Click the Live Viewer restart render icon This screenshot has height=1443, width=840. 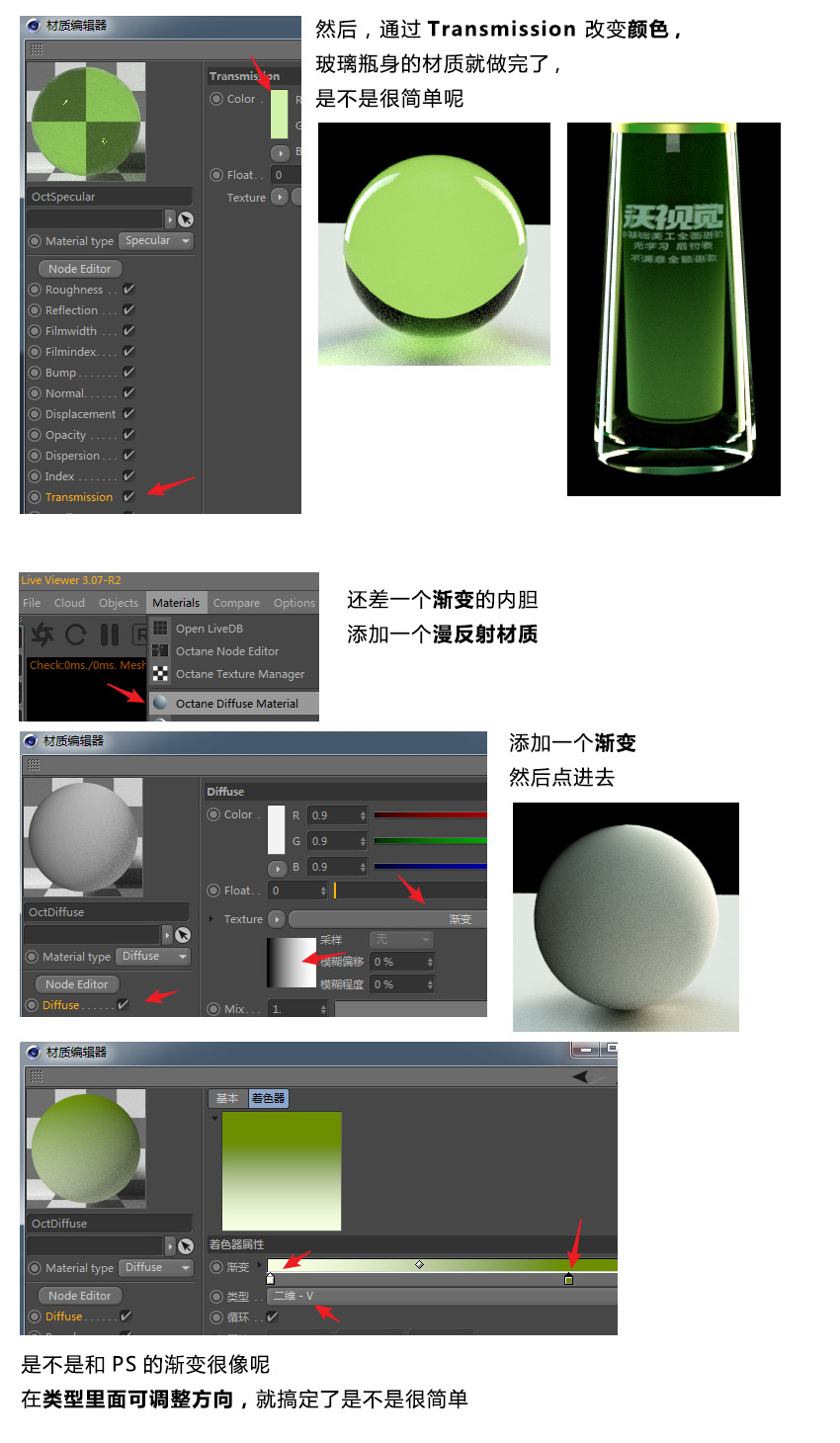[x=76, y=635]
